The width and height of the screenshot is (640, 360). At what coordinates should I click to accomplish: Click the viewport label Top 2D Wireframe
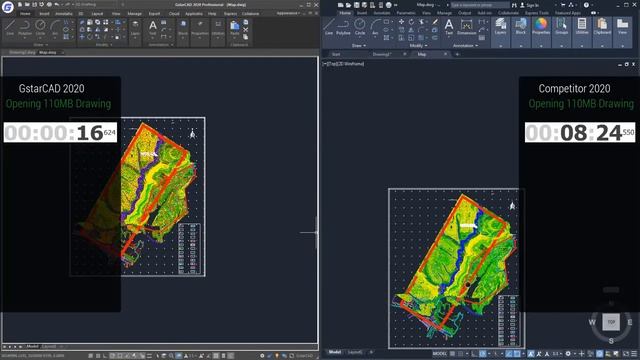pos(343,64)
